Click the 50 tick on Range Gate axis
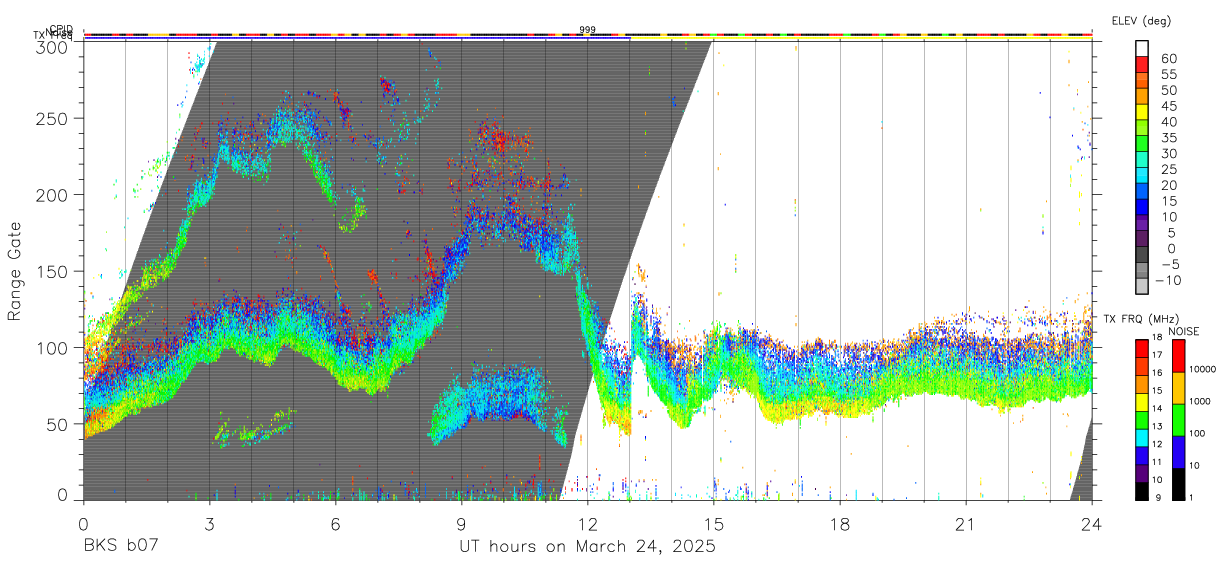Screen dimensions: 1228x567 [58, 424]
